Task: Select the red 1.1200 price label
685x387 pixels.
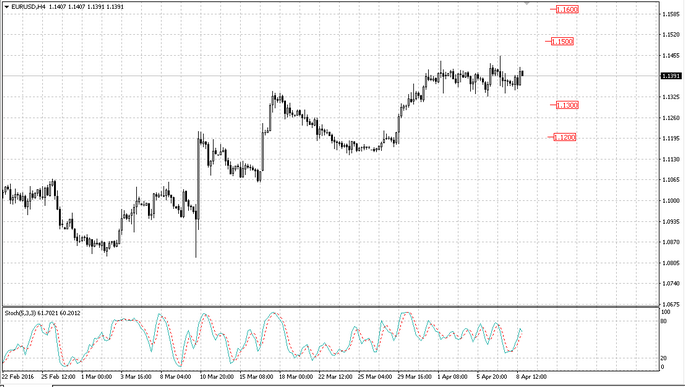Action: tap(564, 138)
